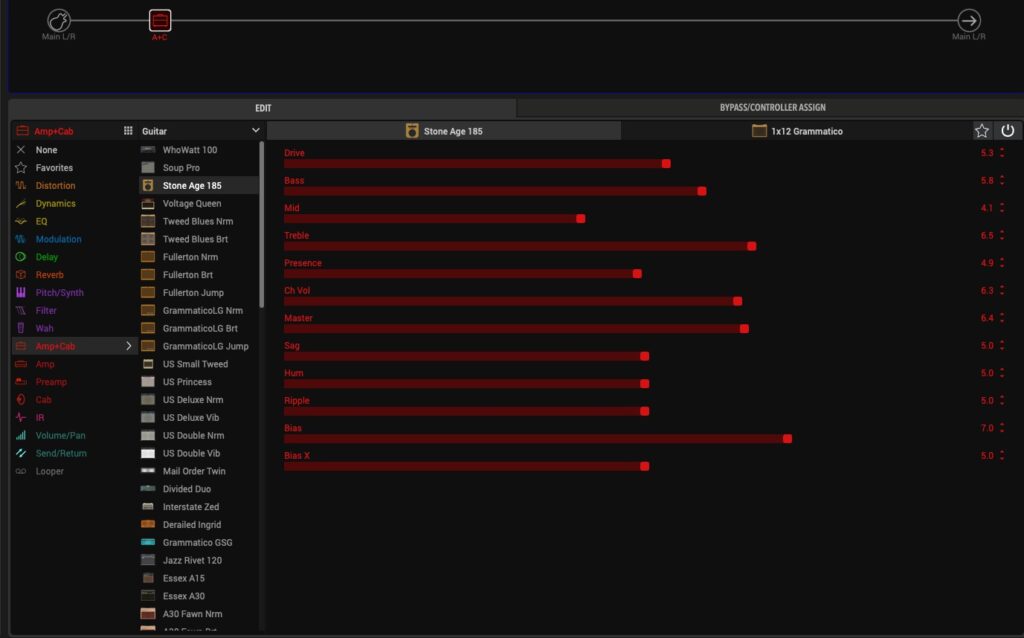The width and height of the screenshot is (1024, 638).
Task: Expand the Amp+Cab category chevron
Action: coord(128,346)
